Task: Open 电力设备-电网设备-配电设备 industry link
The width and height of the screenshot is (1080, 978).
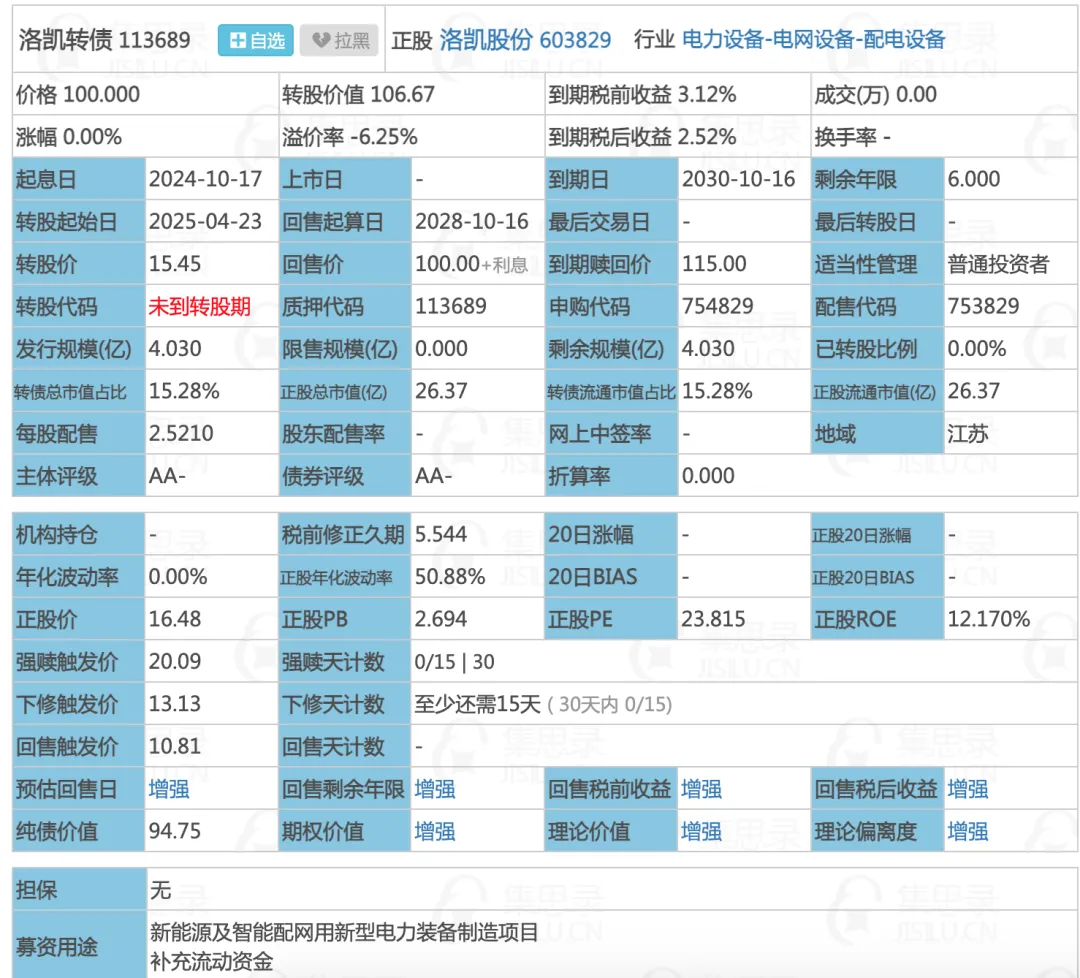Action: point(813,40)
